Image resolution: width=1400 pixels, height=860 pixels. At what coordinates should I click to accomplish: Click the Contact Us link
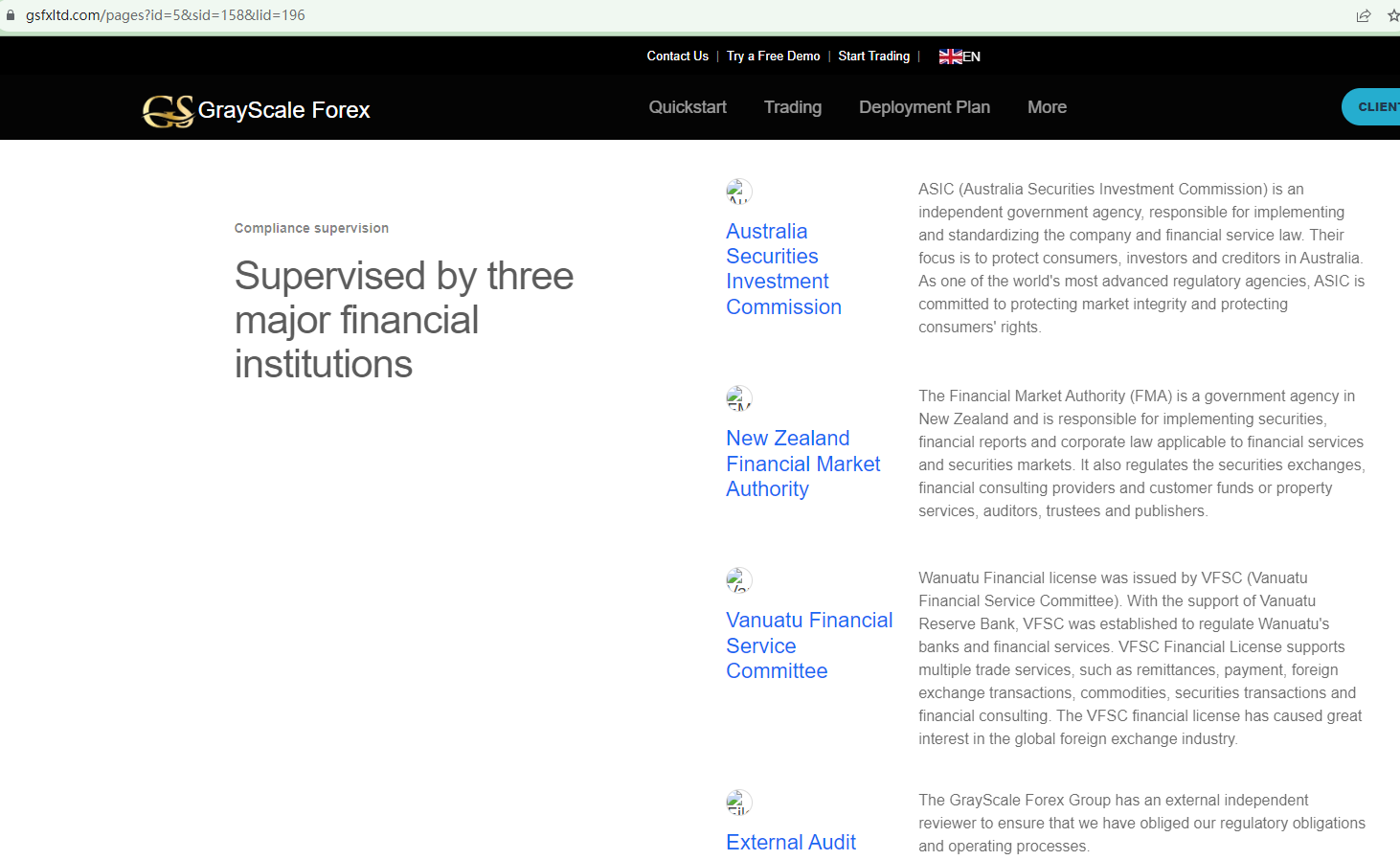pos(677,57)
